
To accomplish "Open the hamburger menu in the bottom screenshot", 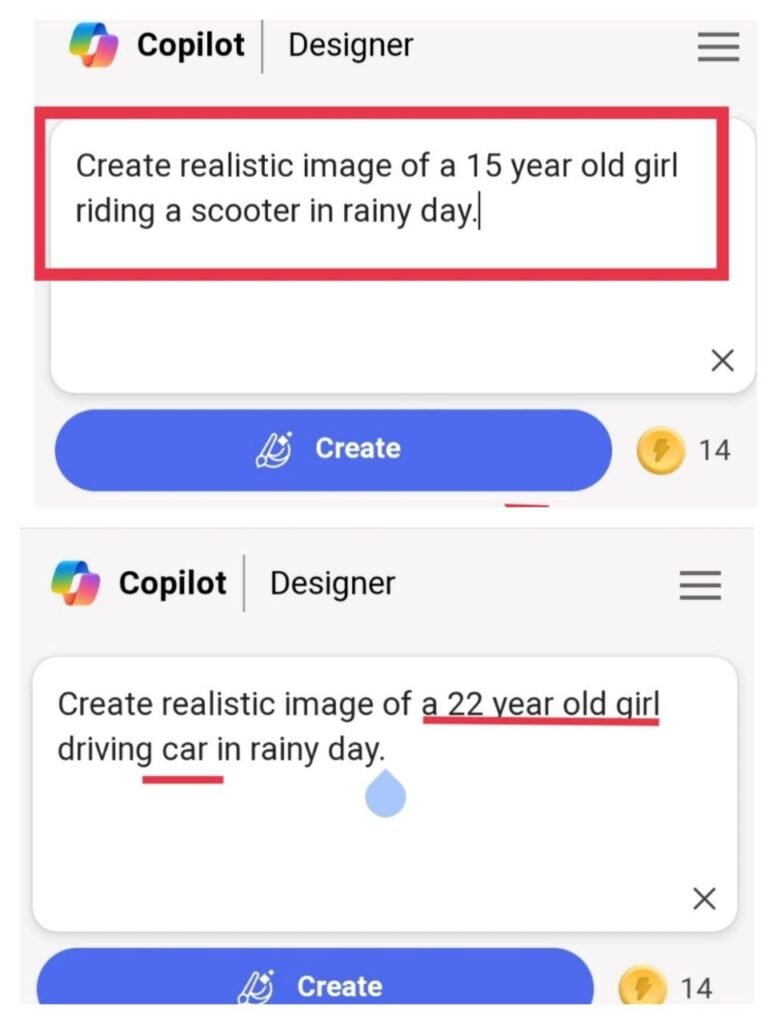I will tap(700, 585).
